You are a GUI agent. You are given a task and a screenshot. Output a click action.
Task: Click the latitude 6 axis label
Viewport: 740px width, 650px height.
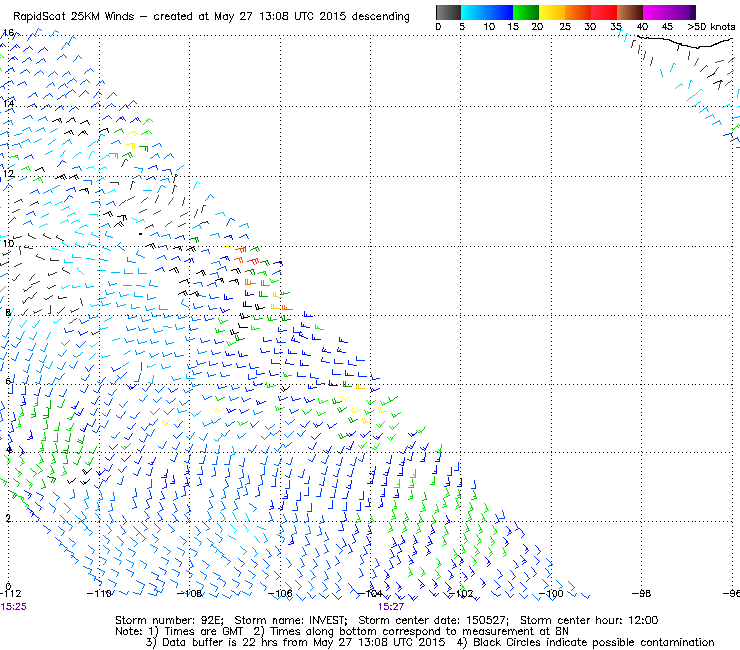point(8,381)
